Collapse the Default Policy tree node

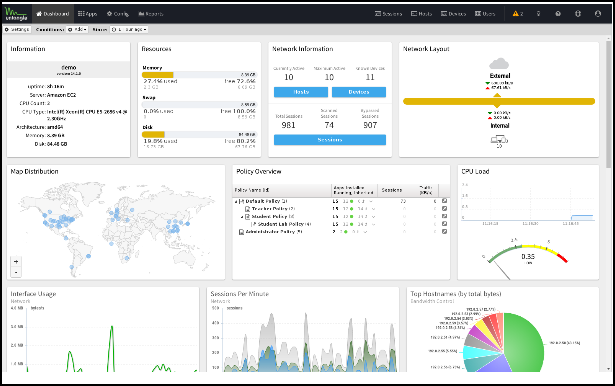tap(236, 202)
